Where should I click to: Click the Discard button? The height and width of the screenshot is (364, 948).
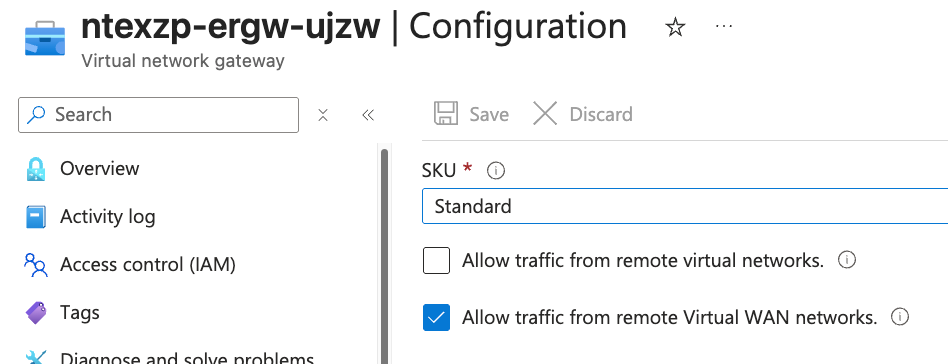583,114
